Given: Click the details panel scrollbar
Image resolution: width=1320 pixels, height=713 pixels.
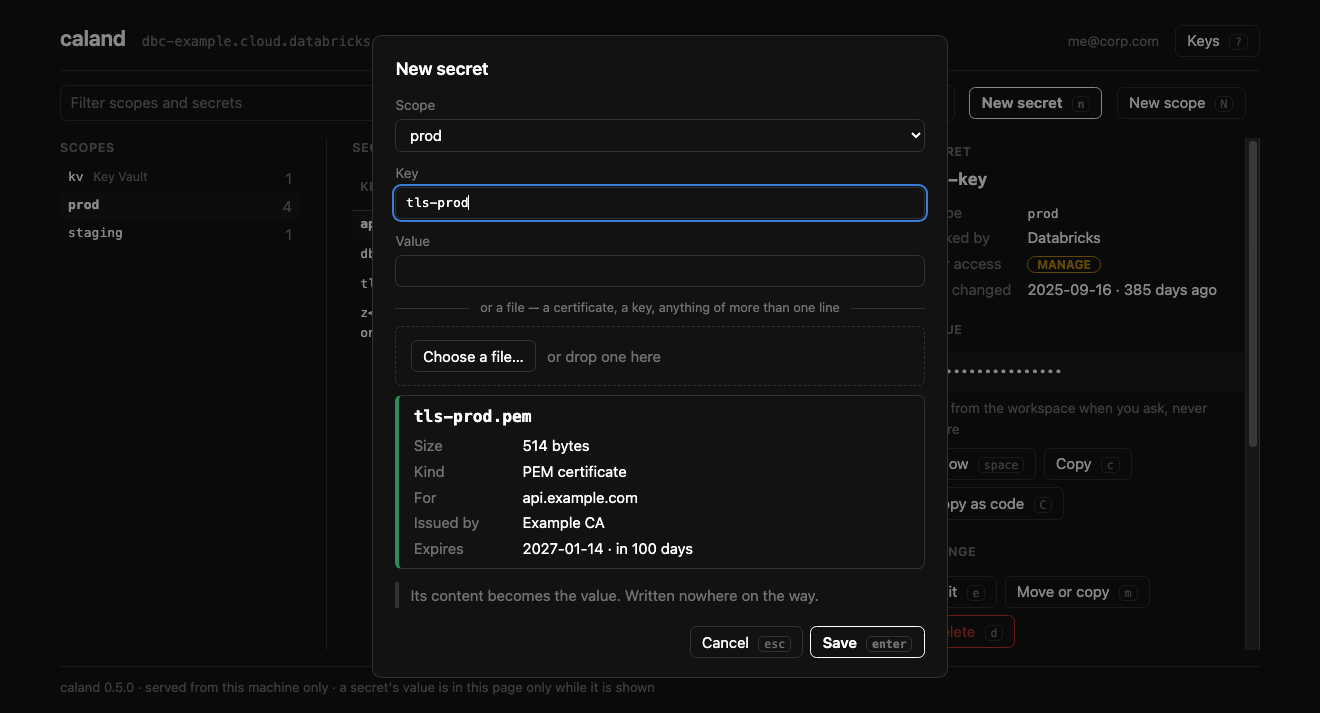Looking at the screenshot, I should click(x=1253, y=293).
